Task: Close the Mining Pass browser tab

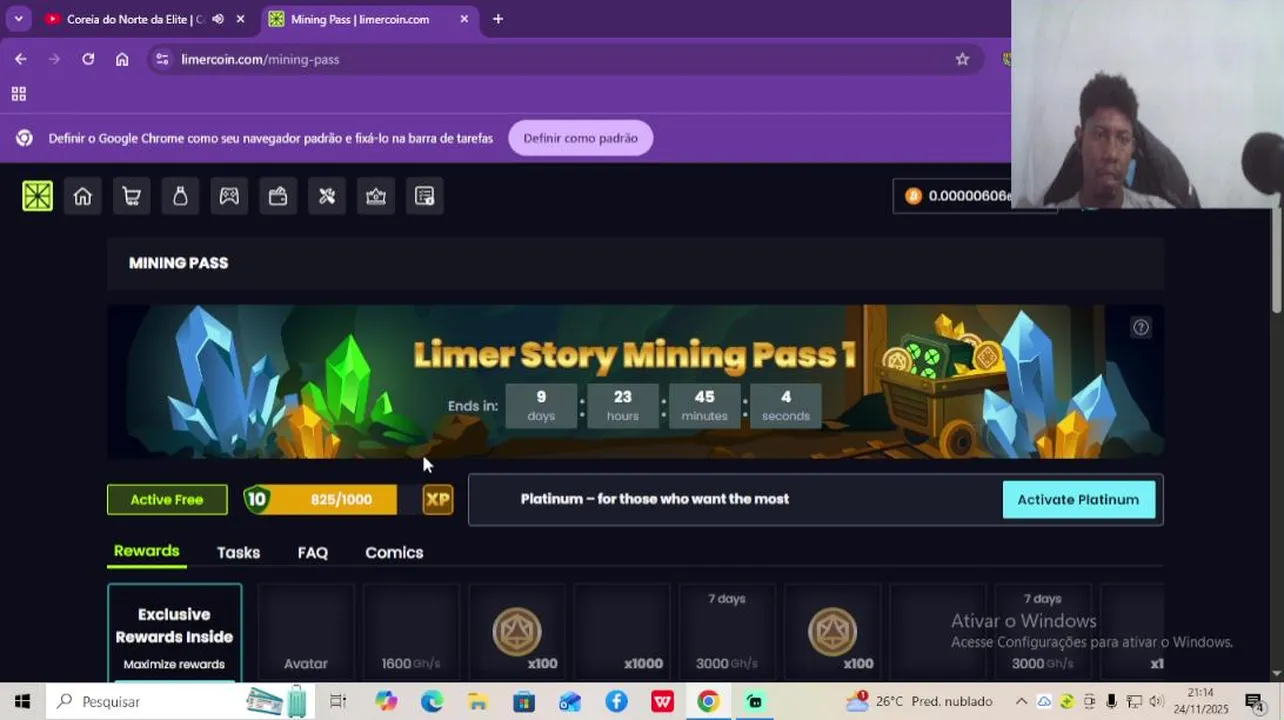Action: click(464, 19)
